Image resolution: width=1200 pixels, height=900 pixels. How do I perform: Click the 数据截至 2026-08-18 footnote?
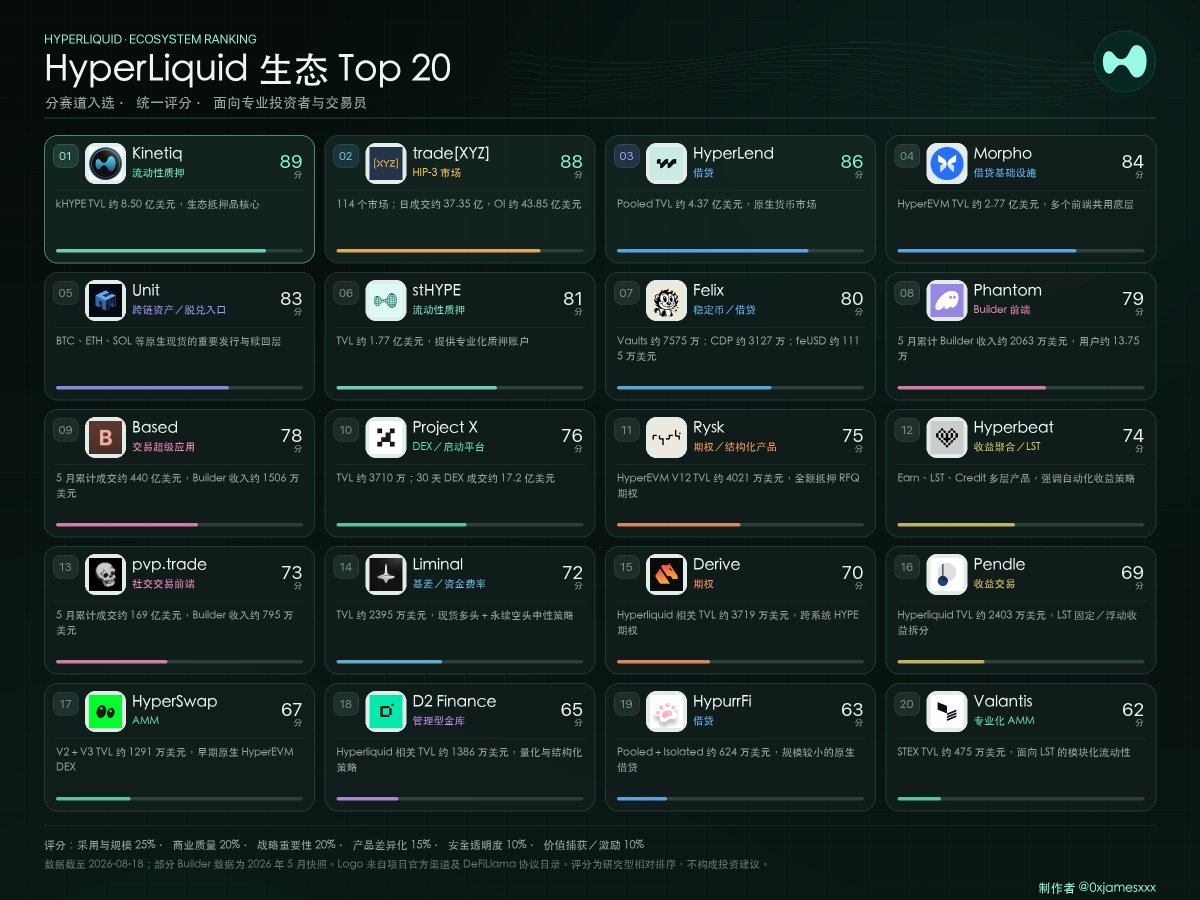(407, 864)
